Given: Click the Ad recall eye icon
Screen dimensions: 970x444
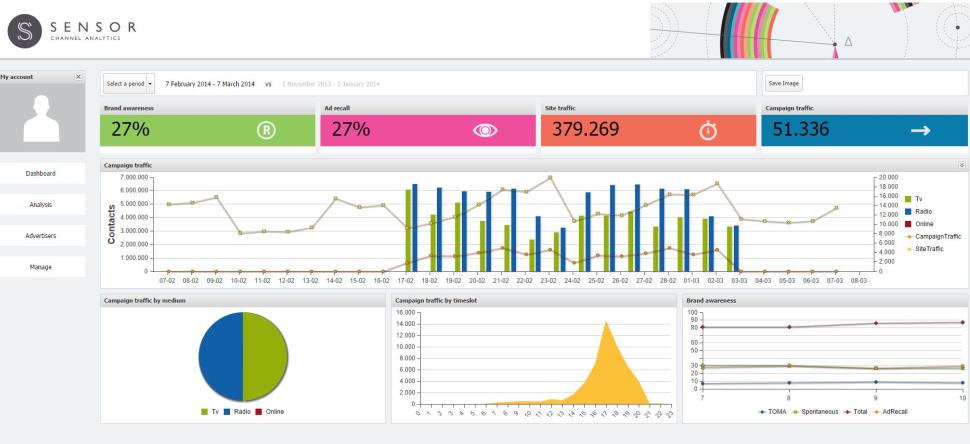Looking at the screenshot, I should [484, 129].
